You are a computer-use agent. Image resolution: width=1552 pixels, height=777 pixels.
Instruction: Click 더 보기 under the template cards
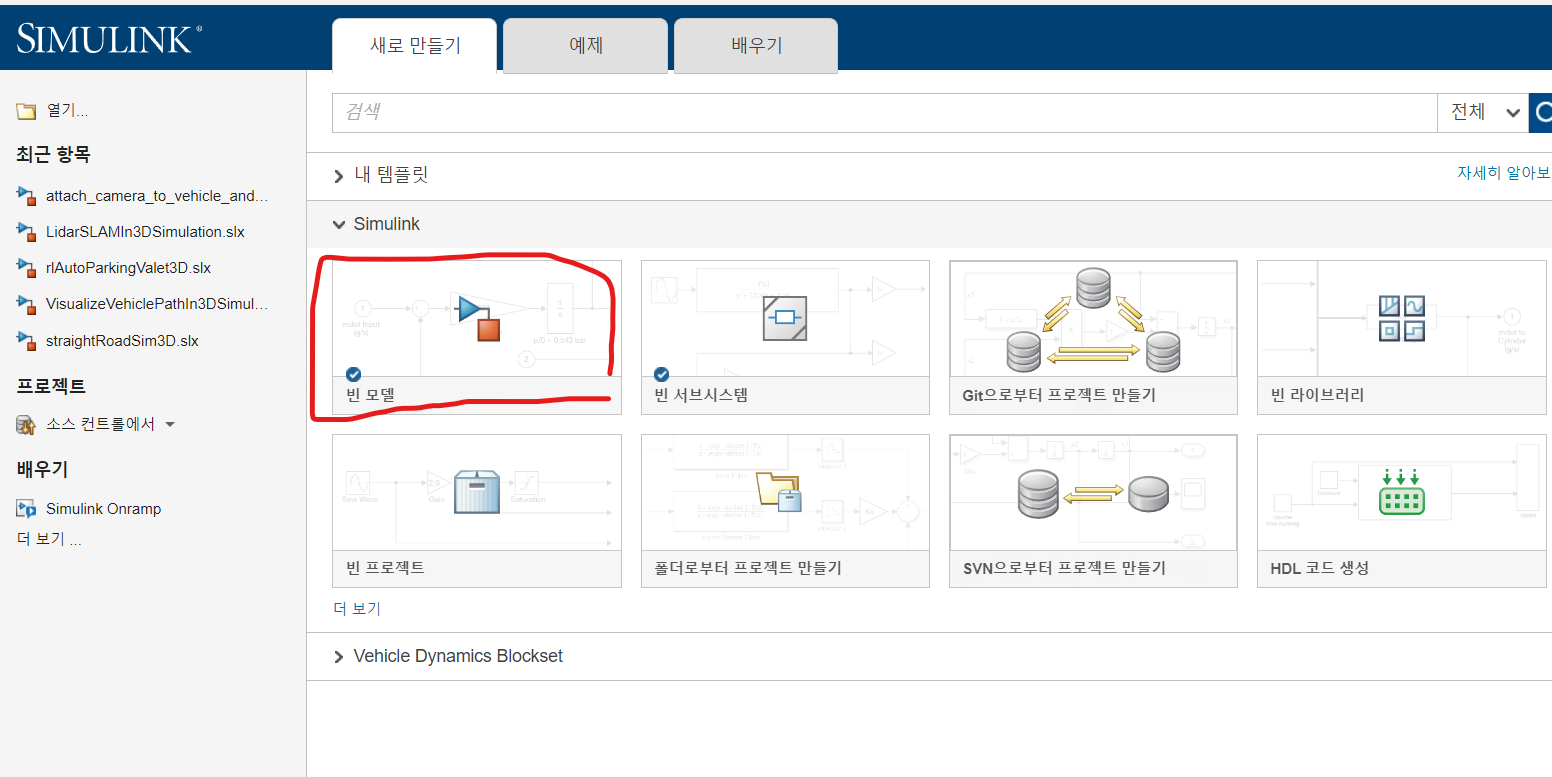click(x=357, y=609)
